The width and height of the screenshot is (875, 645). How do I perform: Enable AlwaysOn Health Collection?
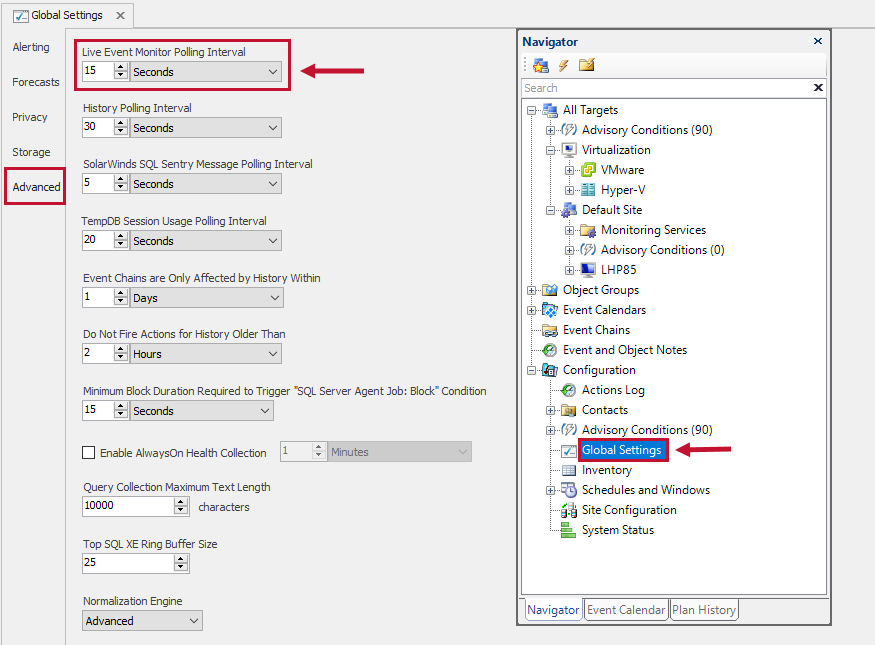pos(89,452)
